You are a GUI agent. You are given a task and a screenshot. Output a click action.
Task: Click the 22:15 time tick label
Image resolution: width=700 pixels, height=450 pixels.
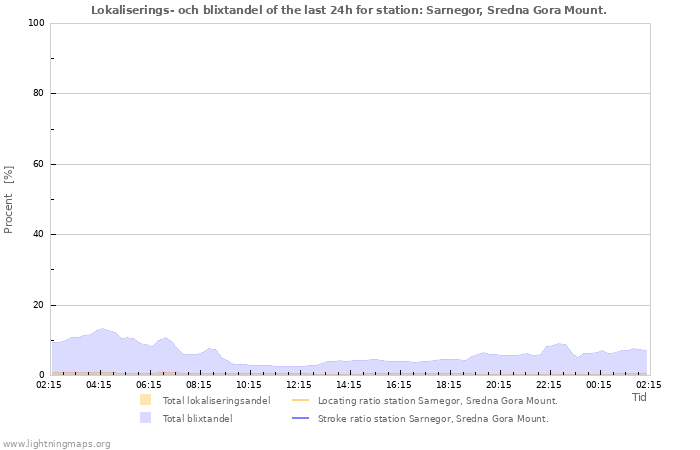pos(549,384)
